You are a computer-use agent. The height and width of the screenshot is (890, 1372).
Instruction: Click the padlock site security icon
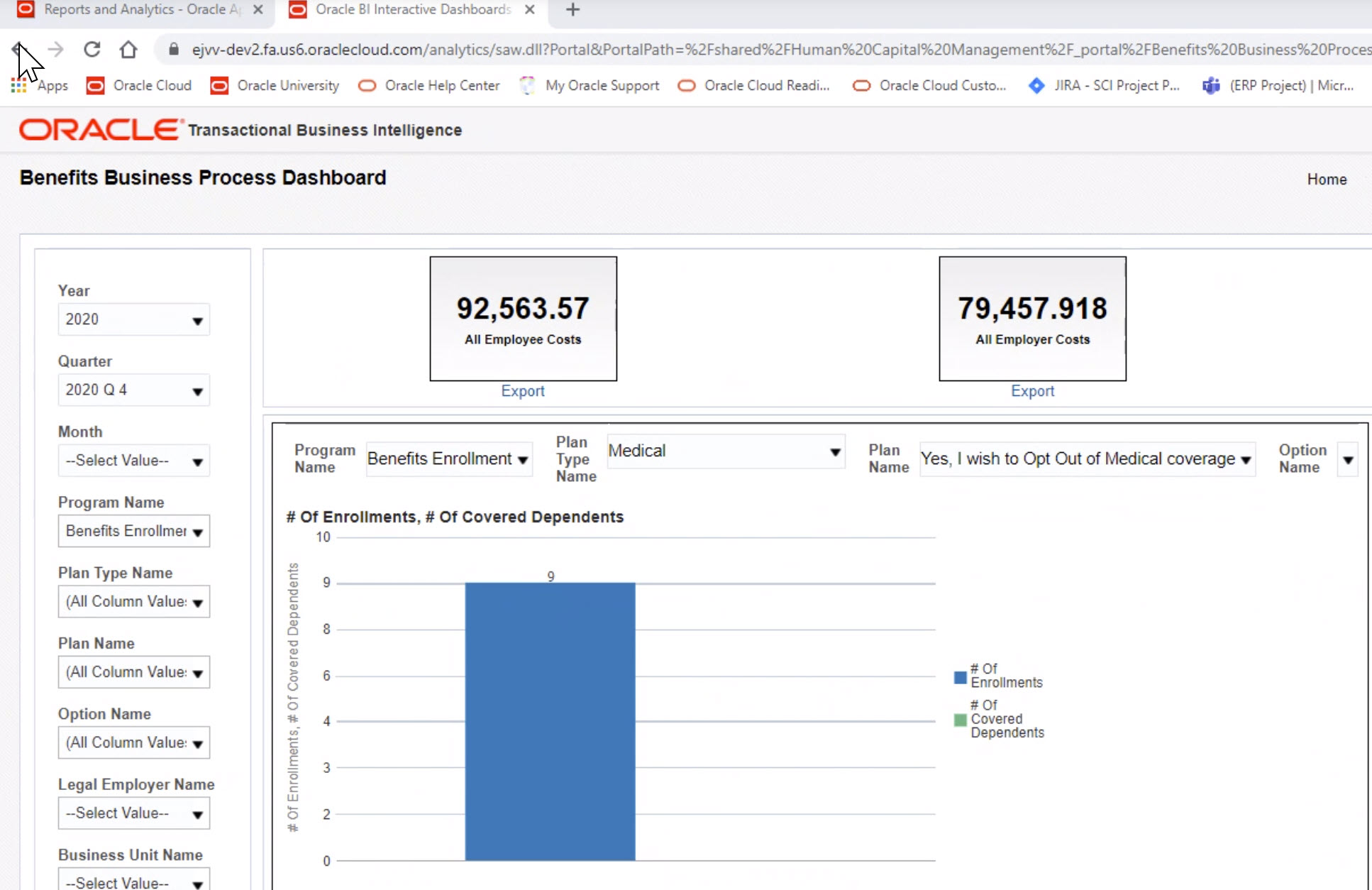(x=172, y=49)
